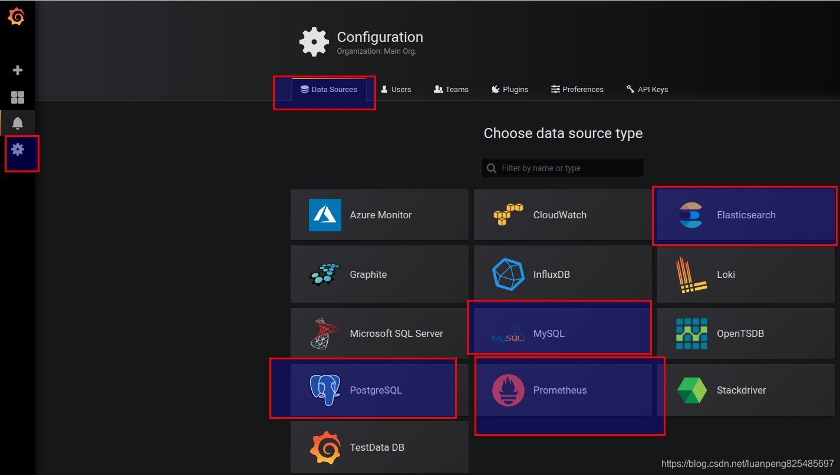Open the API Keys tab

[x=646, y=90]
